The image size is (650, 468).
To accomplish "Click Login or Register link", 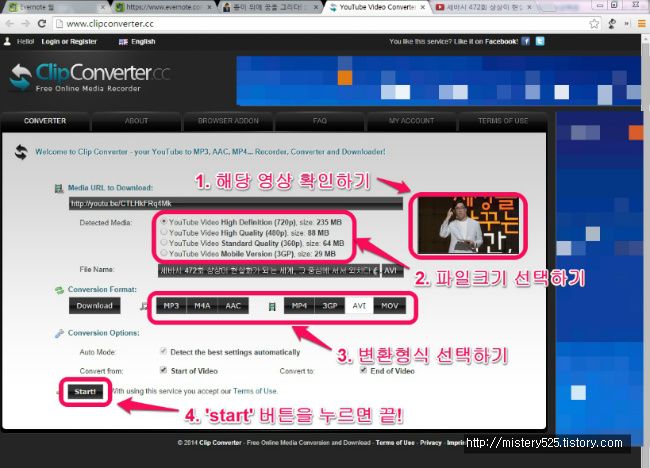I will point(69,41).
